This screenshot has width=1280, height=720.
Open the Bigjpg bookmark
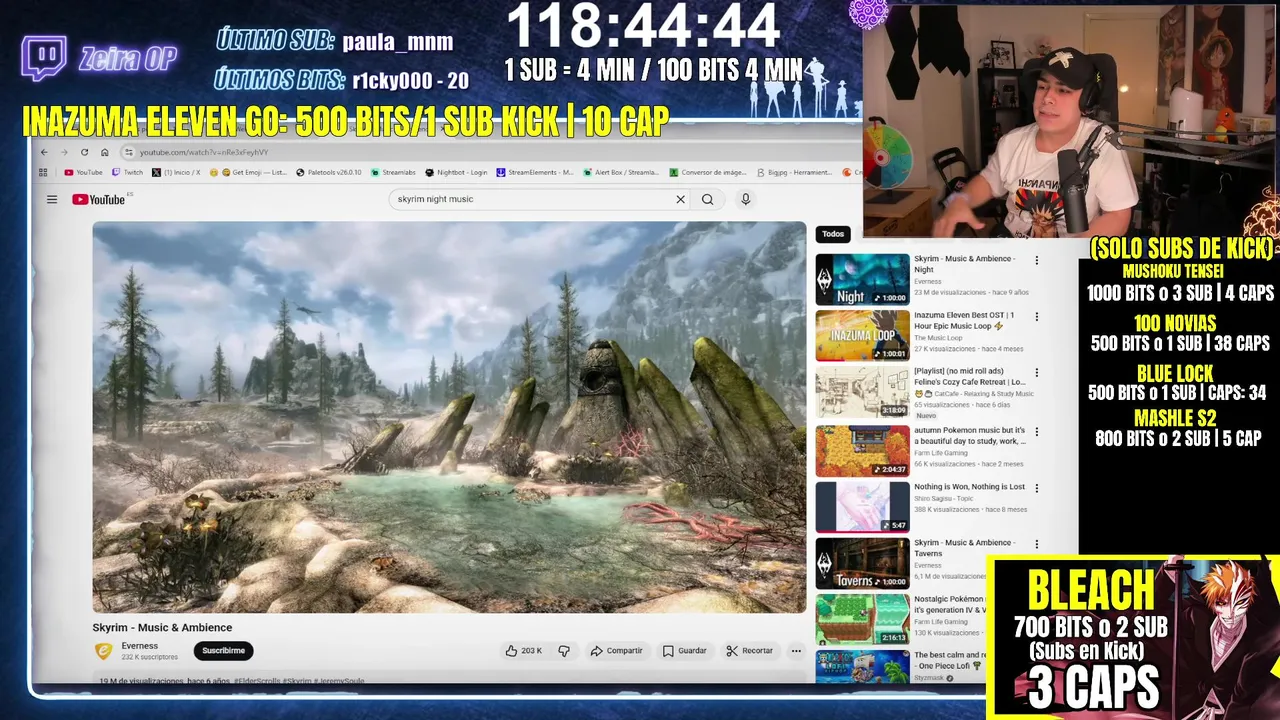pyautogui.click(x=794, y=172)
